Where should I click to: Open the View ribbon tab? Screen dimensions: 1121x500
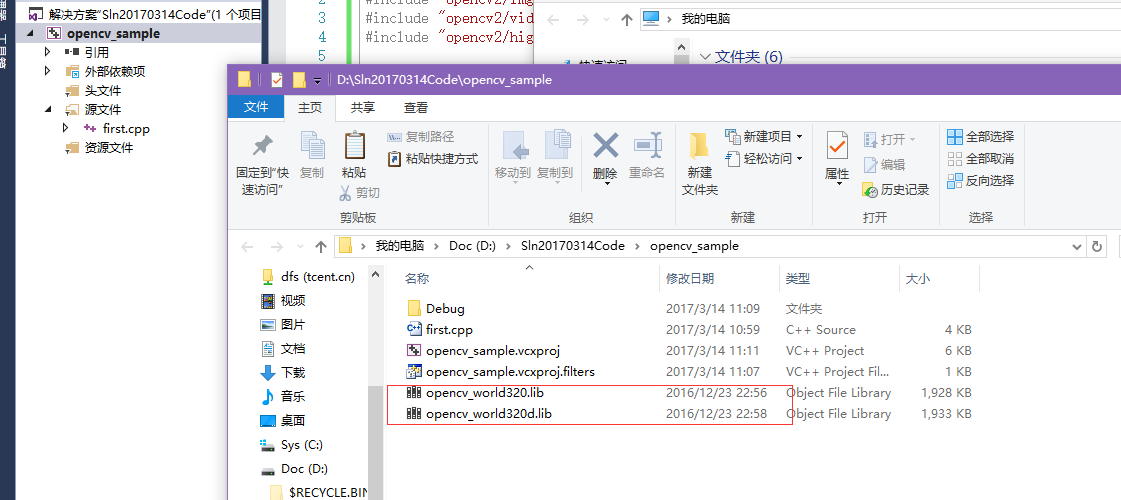416,107
